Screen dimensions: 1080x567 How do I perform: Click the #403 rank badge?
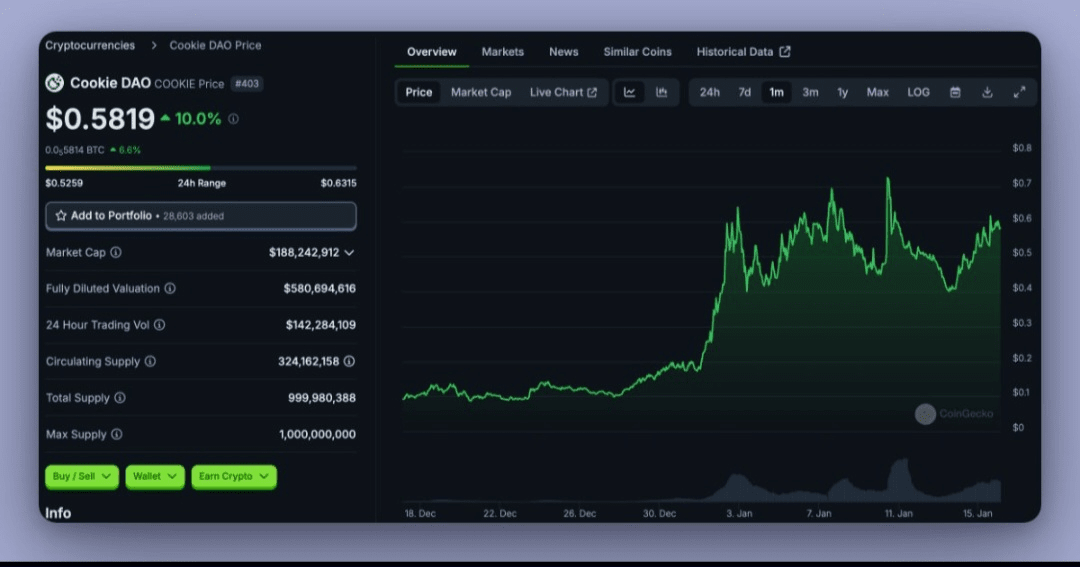click(x=247, y=84)
